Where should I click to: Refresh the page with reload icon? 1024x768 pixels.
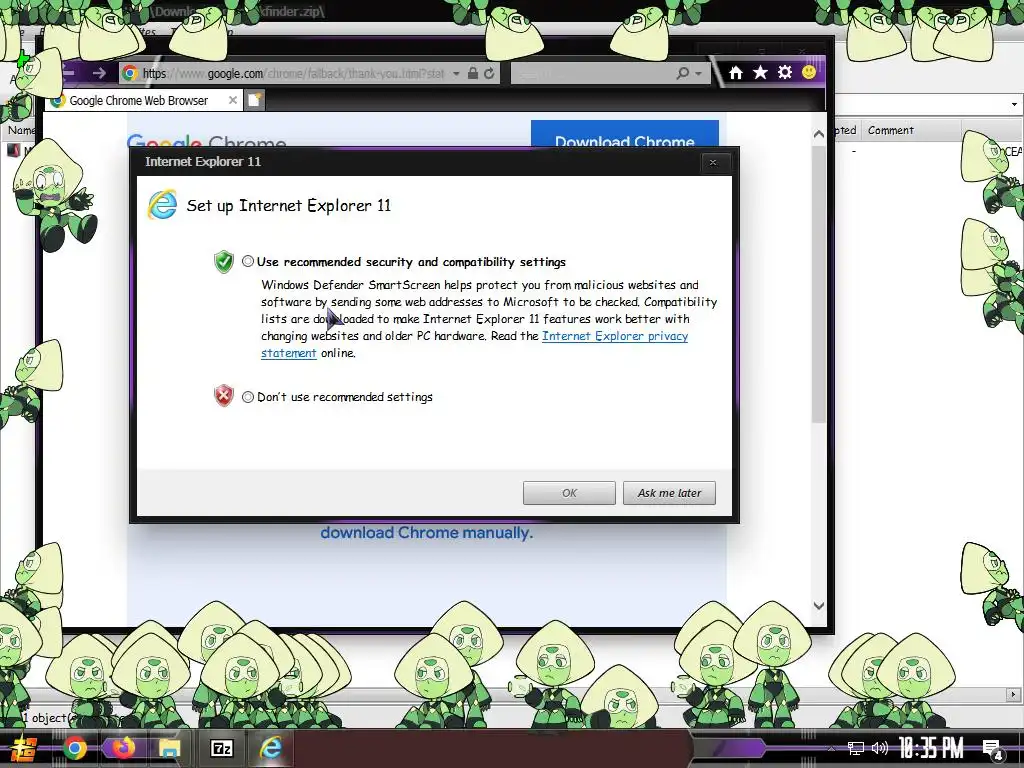click(489, 73)
